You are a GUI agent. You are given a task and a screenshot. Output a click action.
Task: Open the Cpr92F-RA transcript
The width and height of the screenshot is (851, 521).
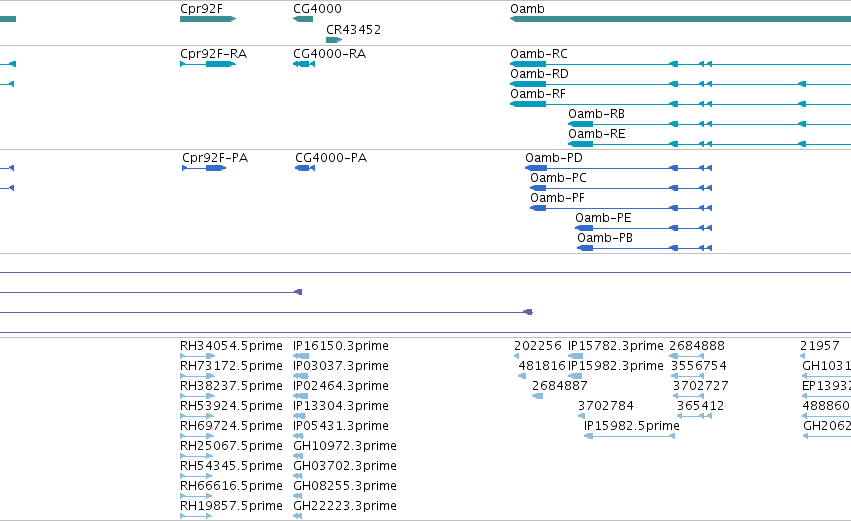208,64
